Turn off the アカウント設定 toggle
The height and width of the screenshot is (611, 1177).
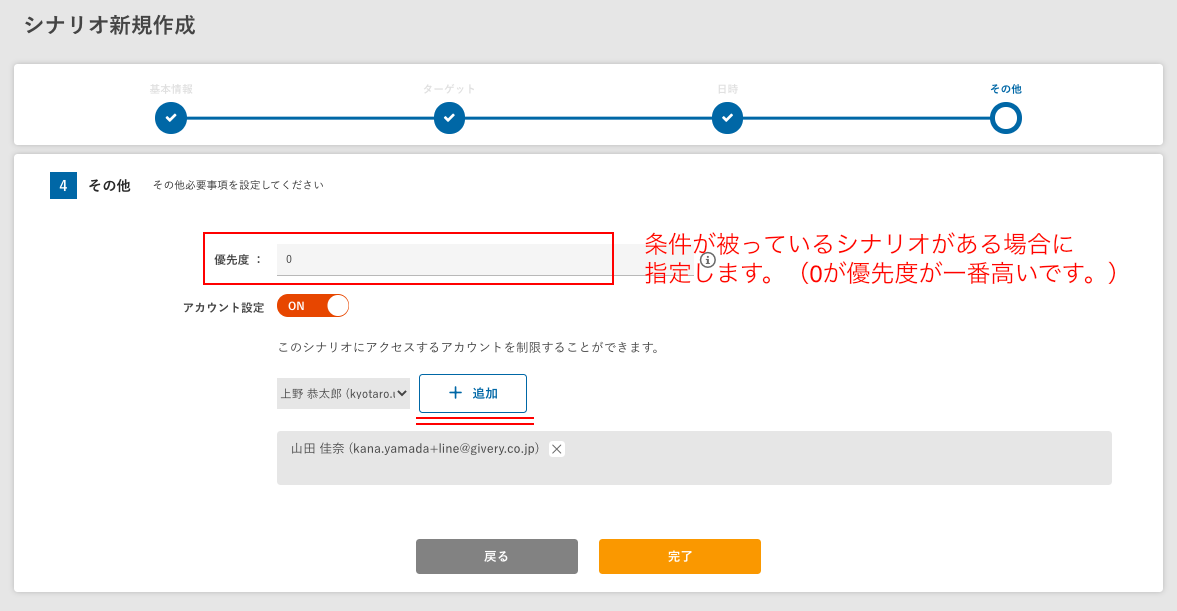pos(313,306)
